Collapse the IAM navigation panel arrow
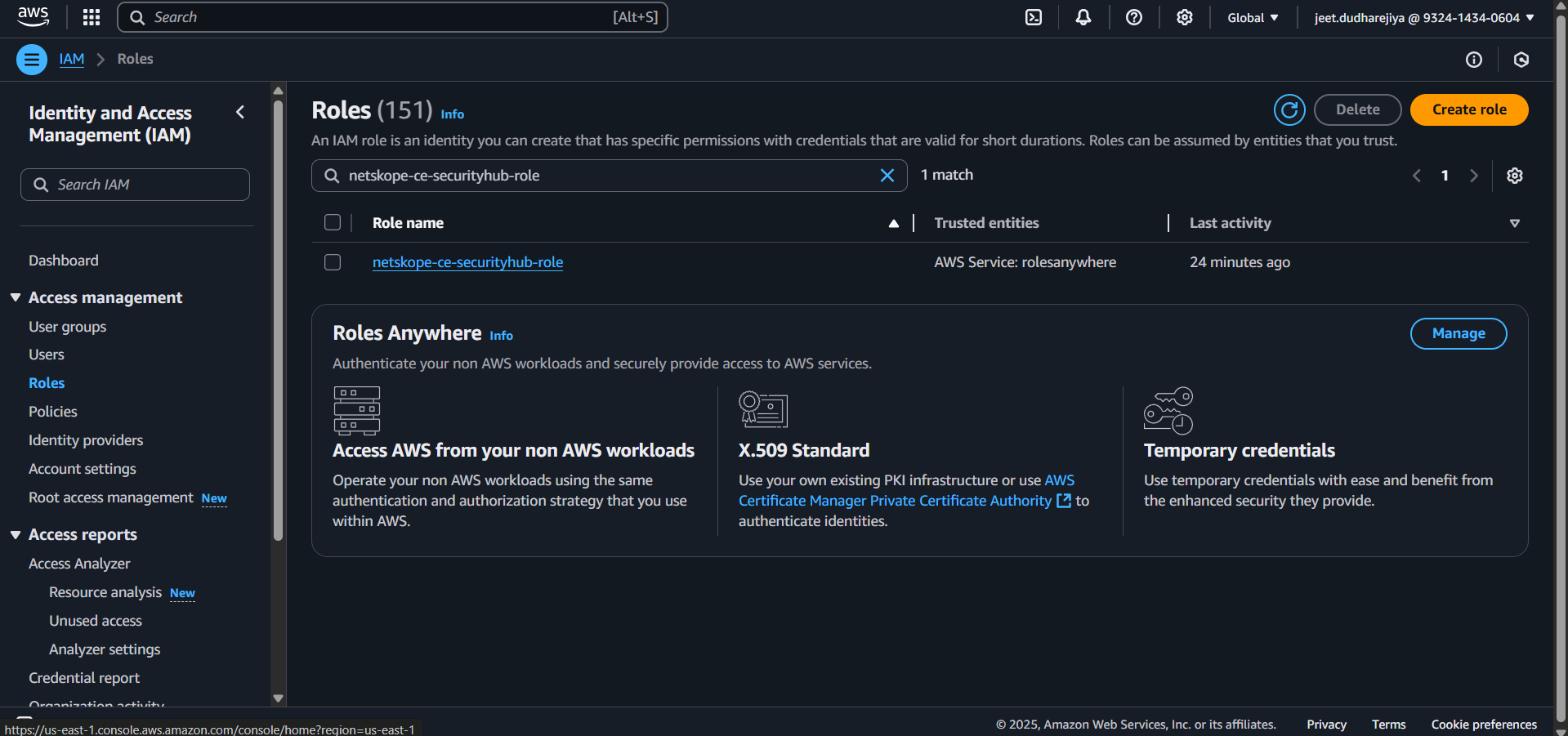The height and width of the screenshot is (736, 1568). (x=240, y=112)
